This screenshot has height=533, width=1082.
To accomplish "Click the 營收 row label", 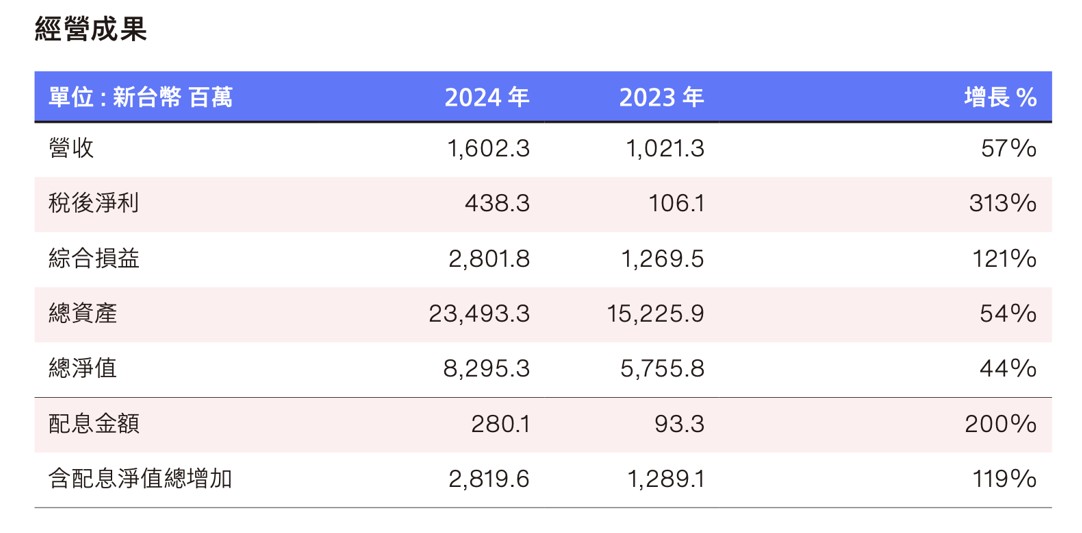I will 71,149.
